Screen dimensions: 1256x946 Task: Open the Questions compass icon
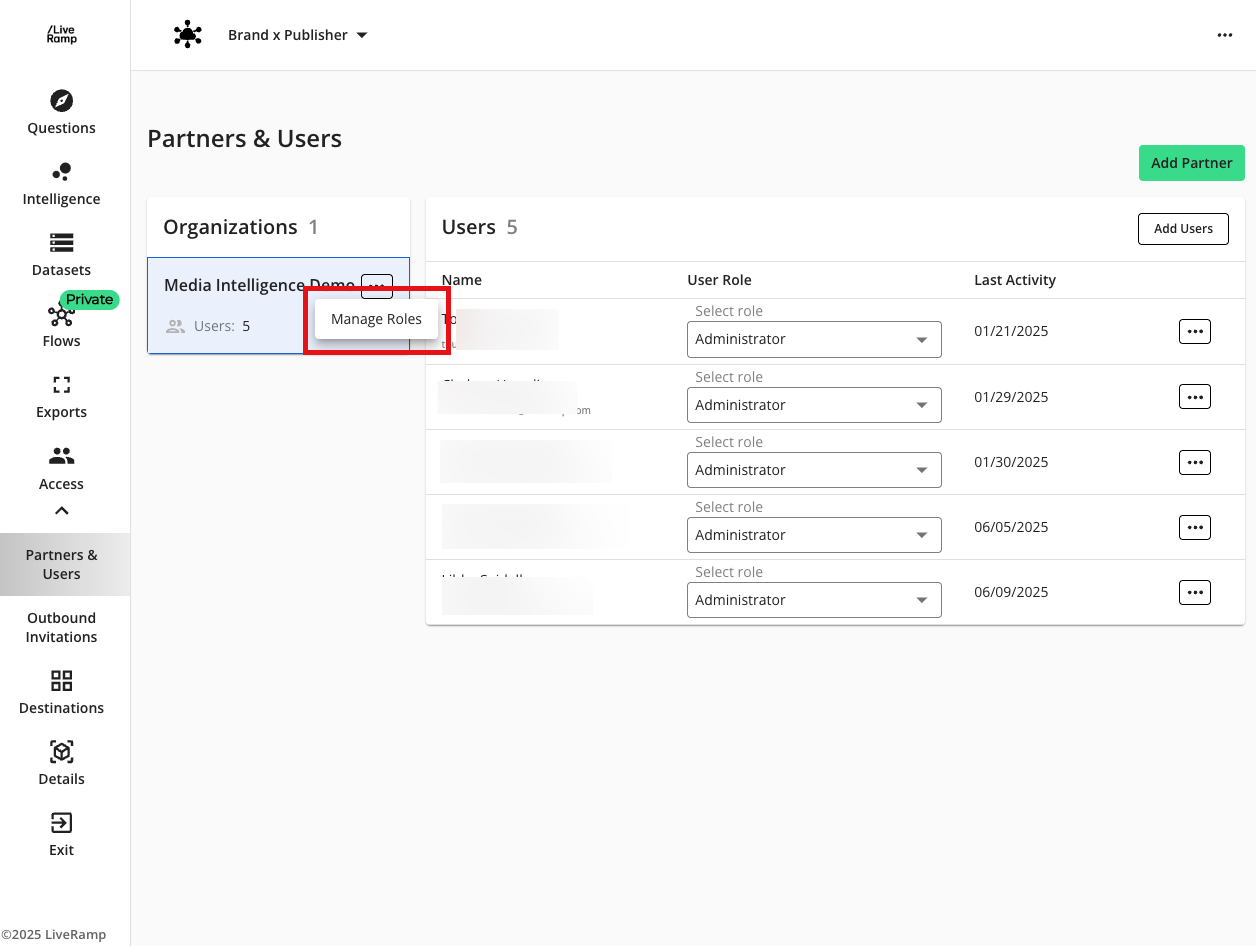[x=61, y=101]
